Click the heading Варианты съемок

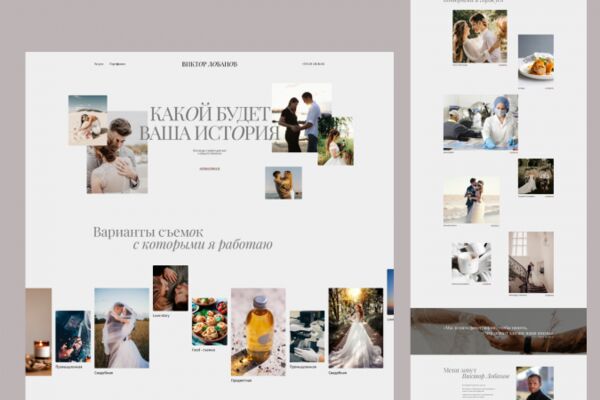pyautogui.click(x=148, y=232)
